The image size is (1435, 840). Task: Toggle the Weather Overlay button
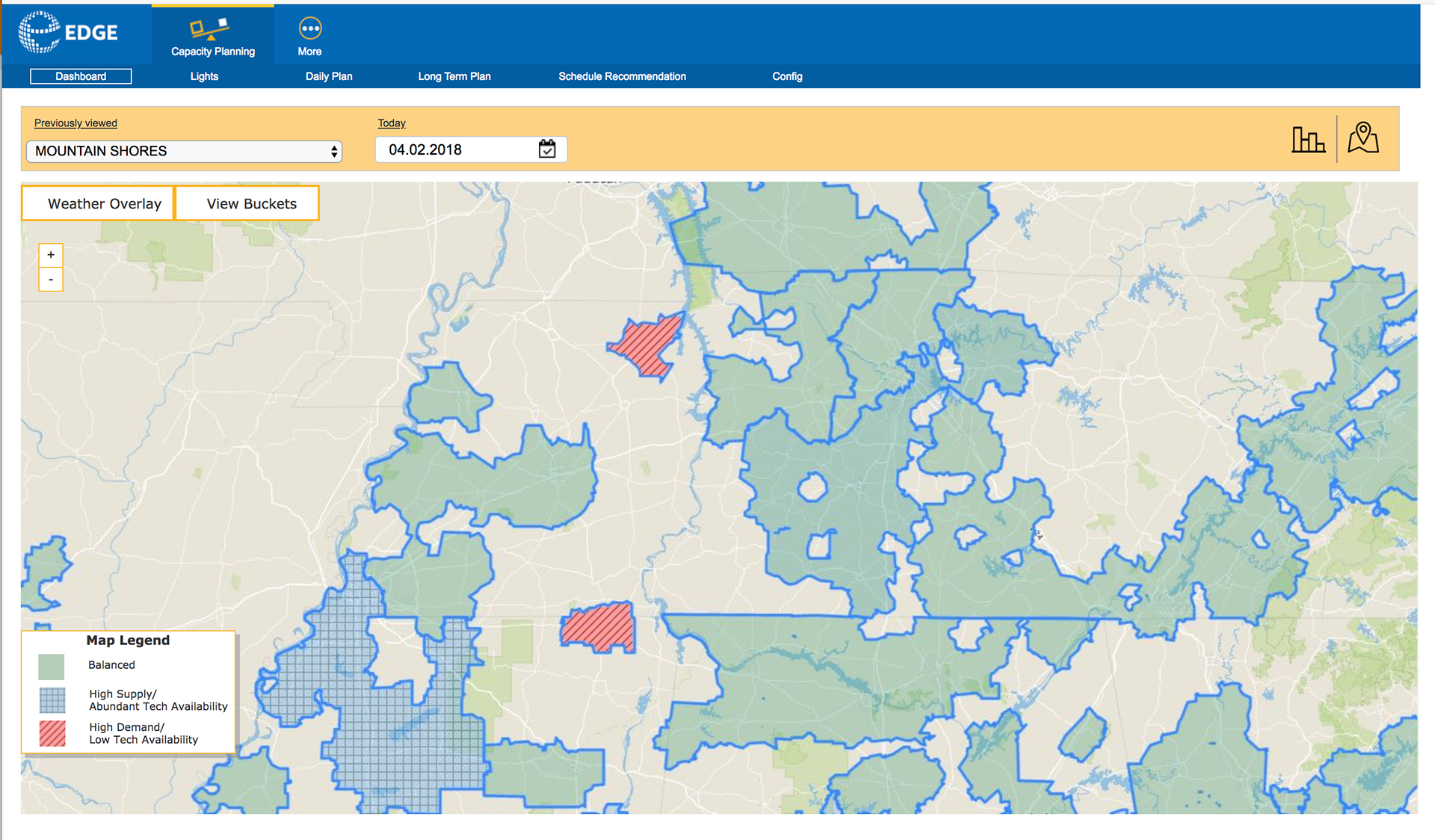coord(98,203)
